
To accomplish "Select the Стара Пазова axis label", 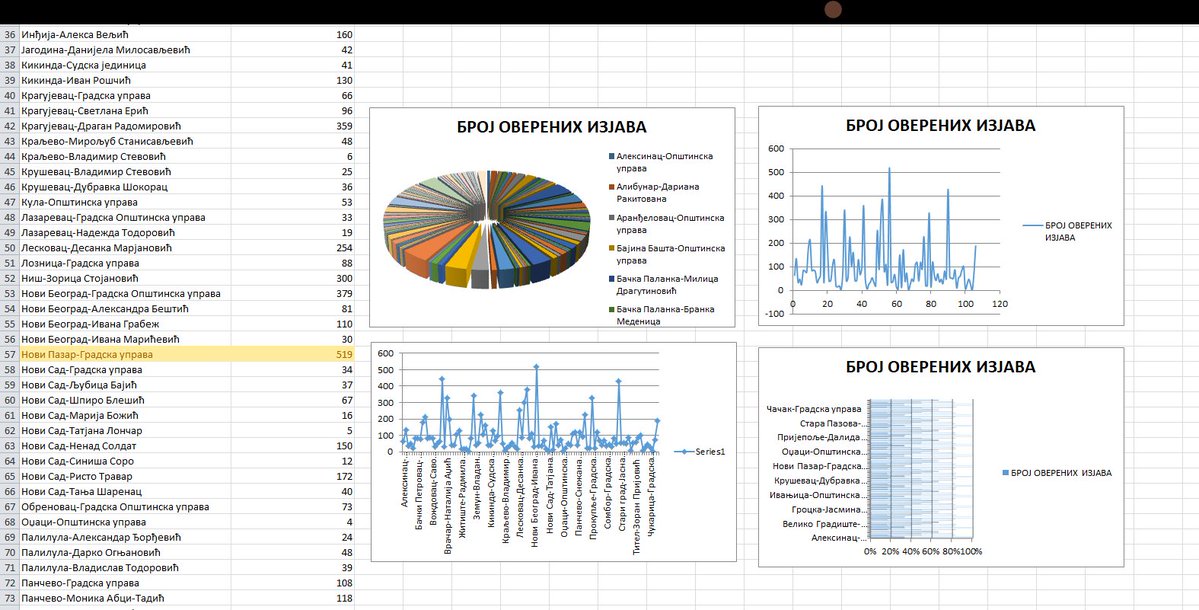I will tap(832, 423).
